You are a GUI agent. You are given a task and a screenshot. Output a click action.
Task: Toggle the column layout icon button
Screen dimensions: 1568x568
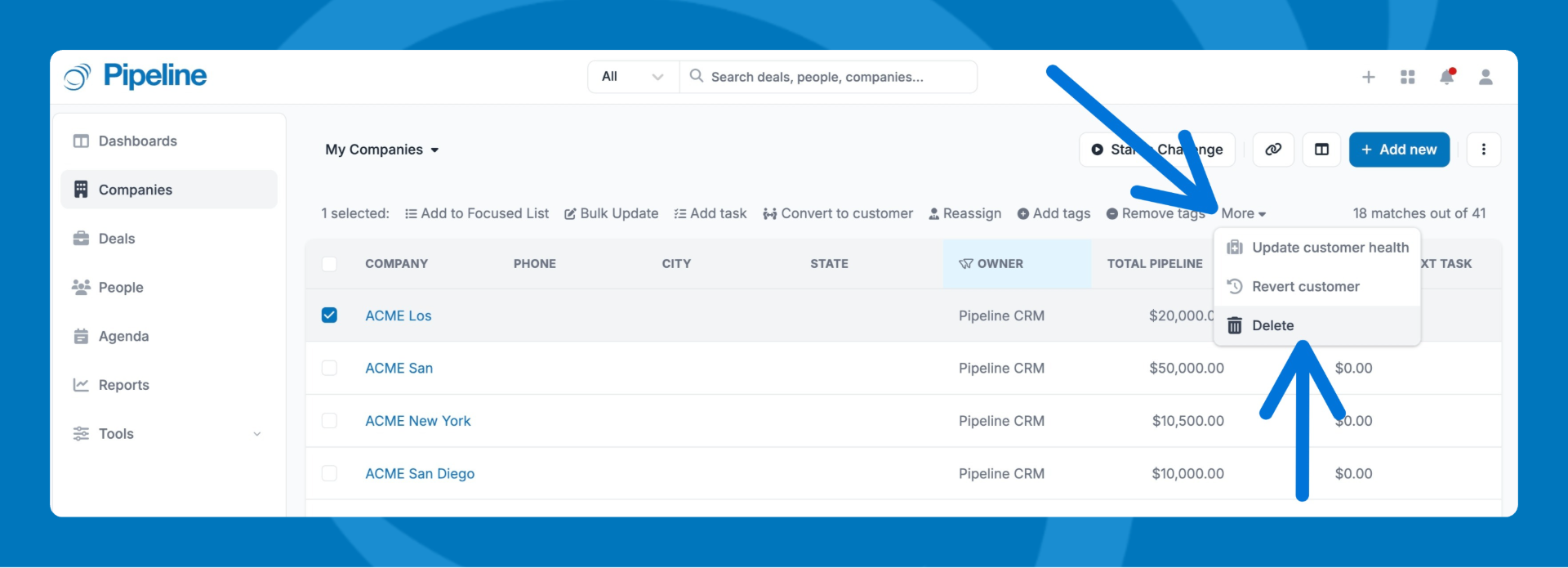click(1321, 150)
